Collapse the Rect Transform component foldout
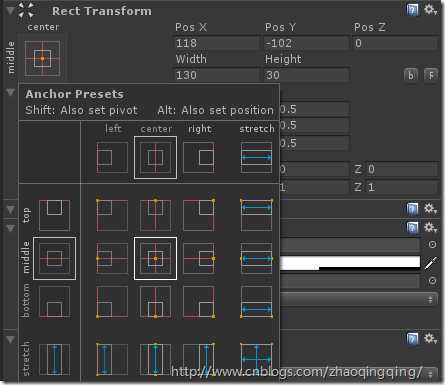 10,10
